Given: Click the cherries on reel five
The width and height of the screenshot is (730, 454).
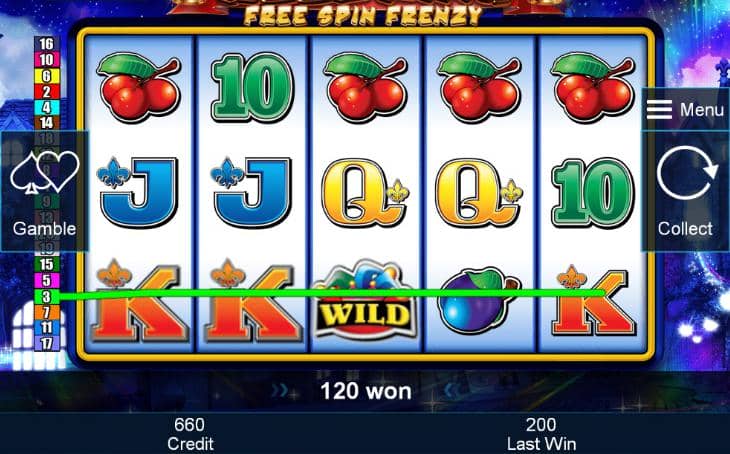Looking at the screenshot, I should (592, 87).
